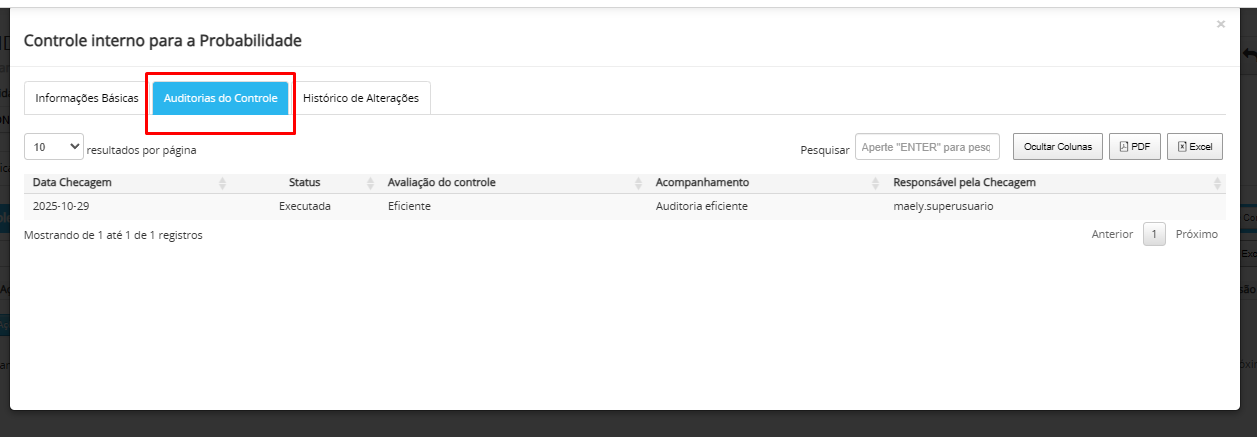Select the Auditorias do Controle tab
The height and width of the screenshot is (437, 1257).
[220, 99]
